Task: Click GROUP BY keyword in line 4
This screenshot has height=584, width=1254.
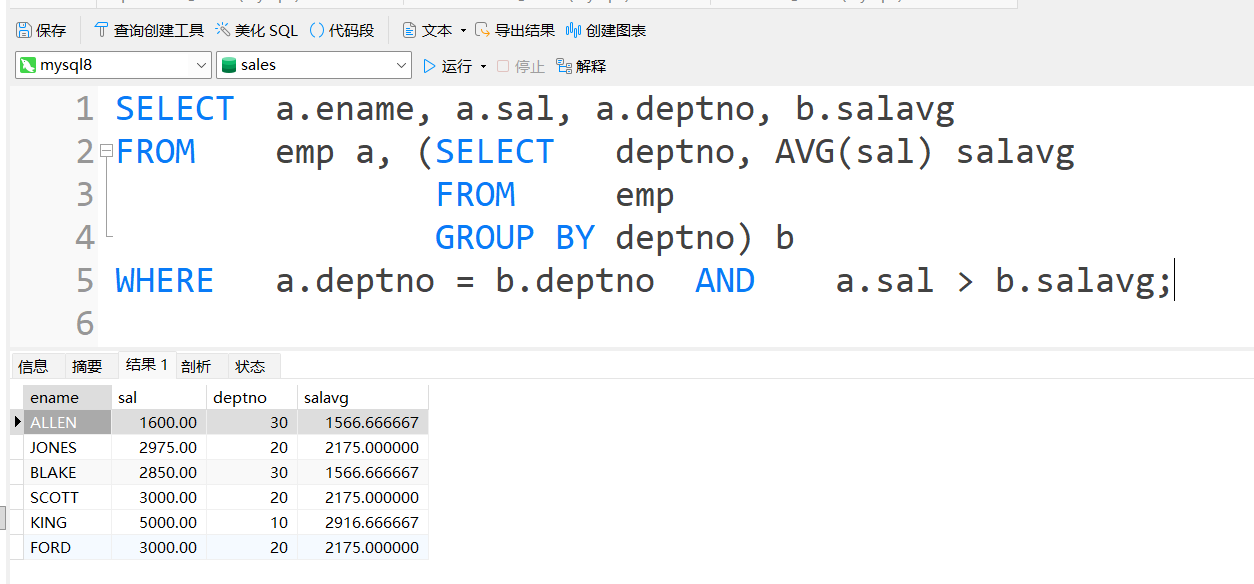Action: (515, 237)
